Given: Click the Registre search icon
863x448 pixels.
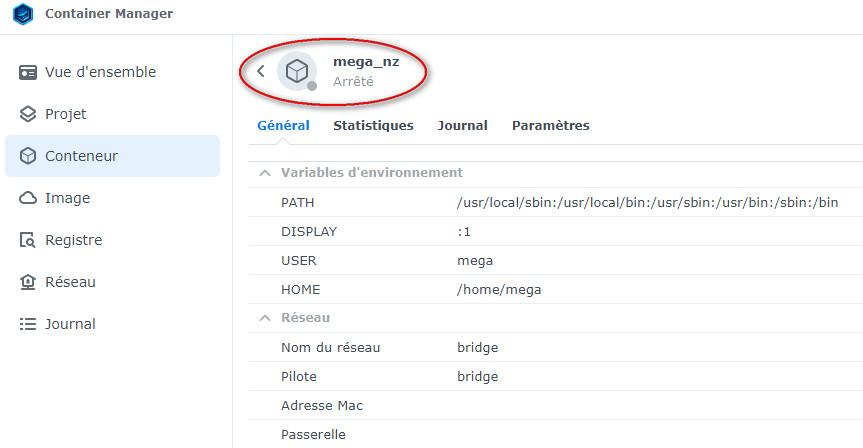Looking at the screenshot, I should click(x=28, y=240).
